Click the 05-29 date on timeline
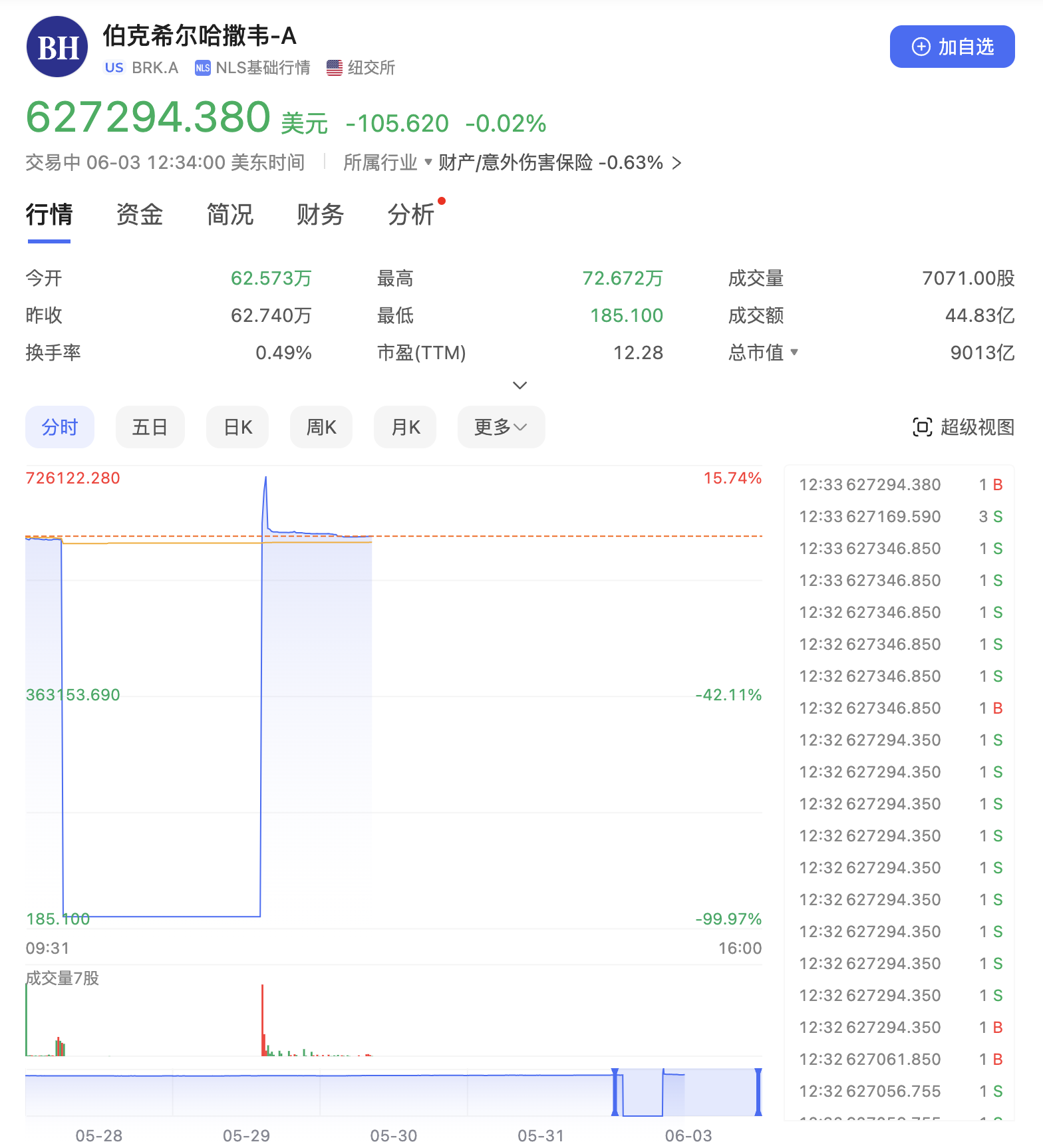The image size is (1043, 1148). pyautogui.click(x=246, y=1135)
